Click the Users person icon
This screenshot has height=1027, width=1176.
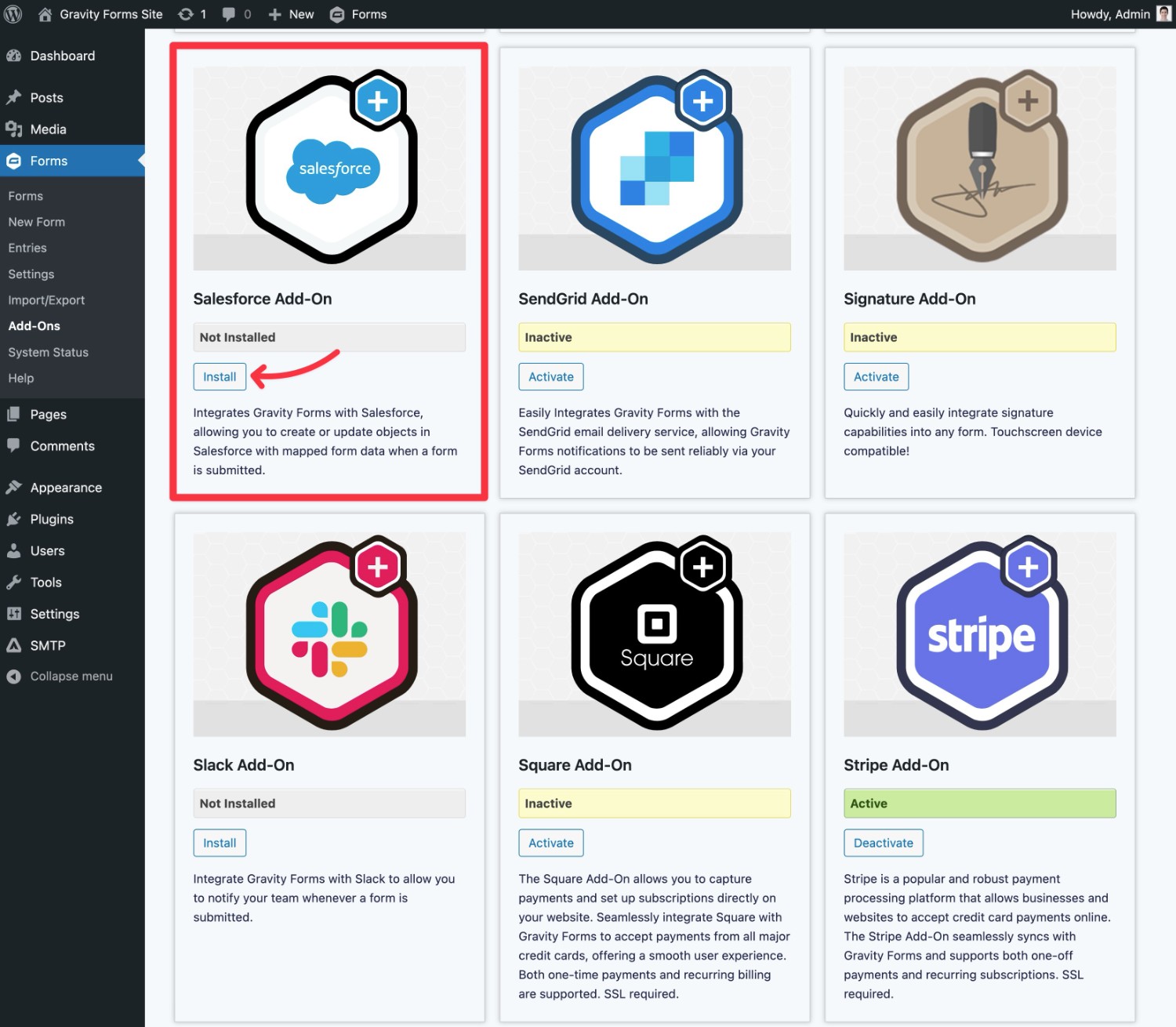[x=14, y=551]
